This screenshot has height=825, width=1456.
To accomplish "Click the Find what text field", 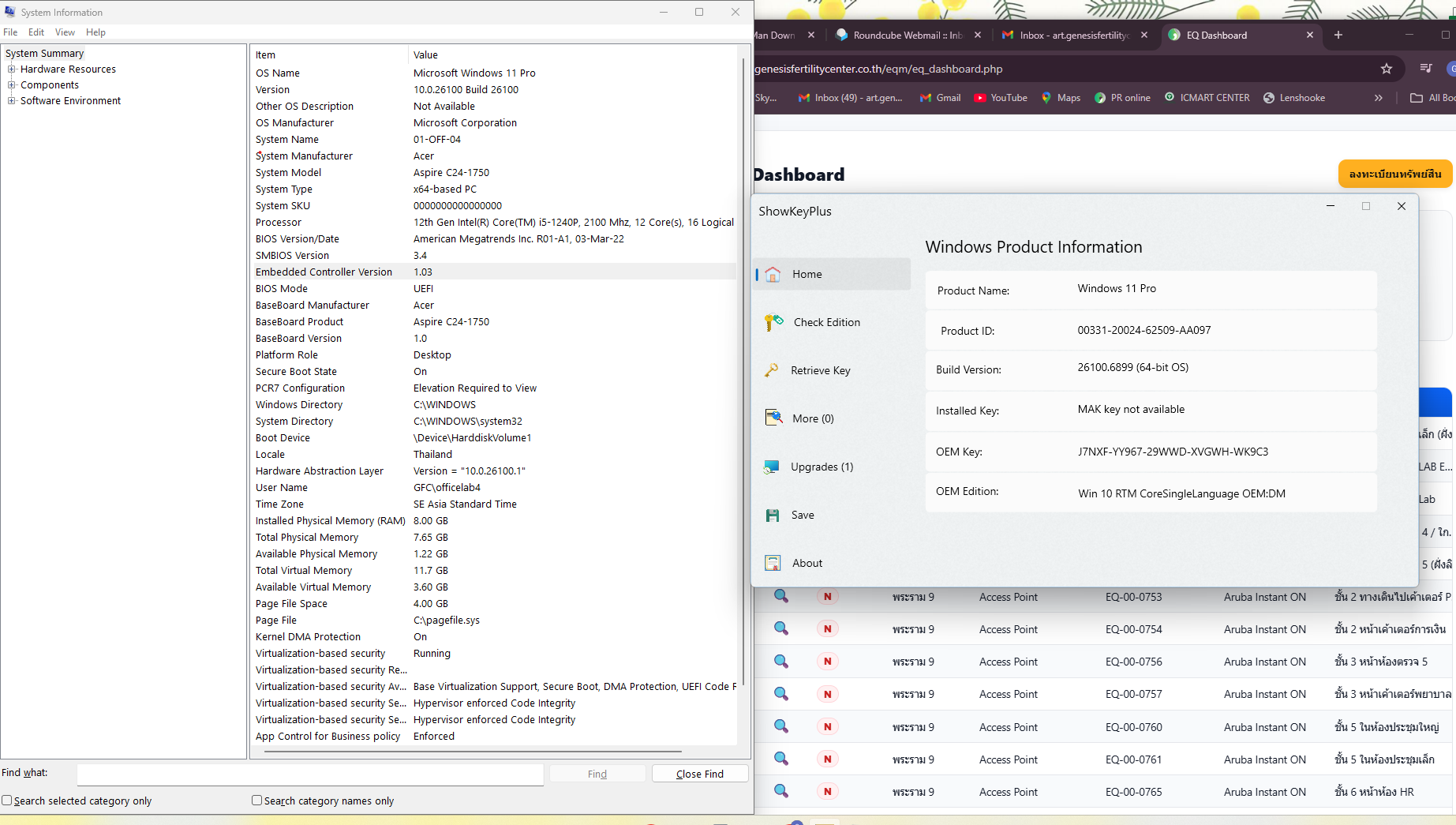I will (x=309, y=774).
